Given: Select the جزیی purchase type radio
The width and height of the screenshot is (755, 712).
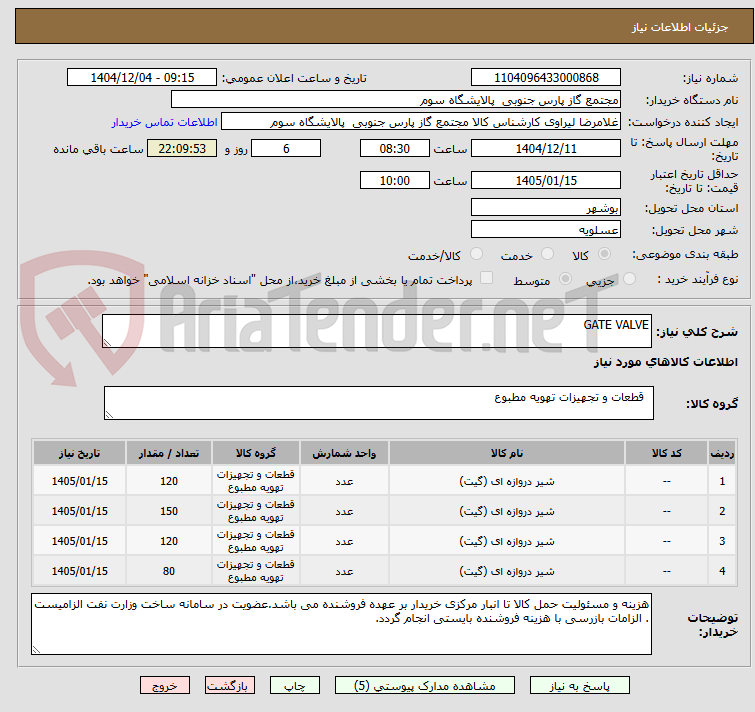Looking at the screenshot, I should (629, 279).
